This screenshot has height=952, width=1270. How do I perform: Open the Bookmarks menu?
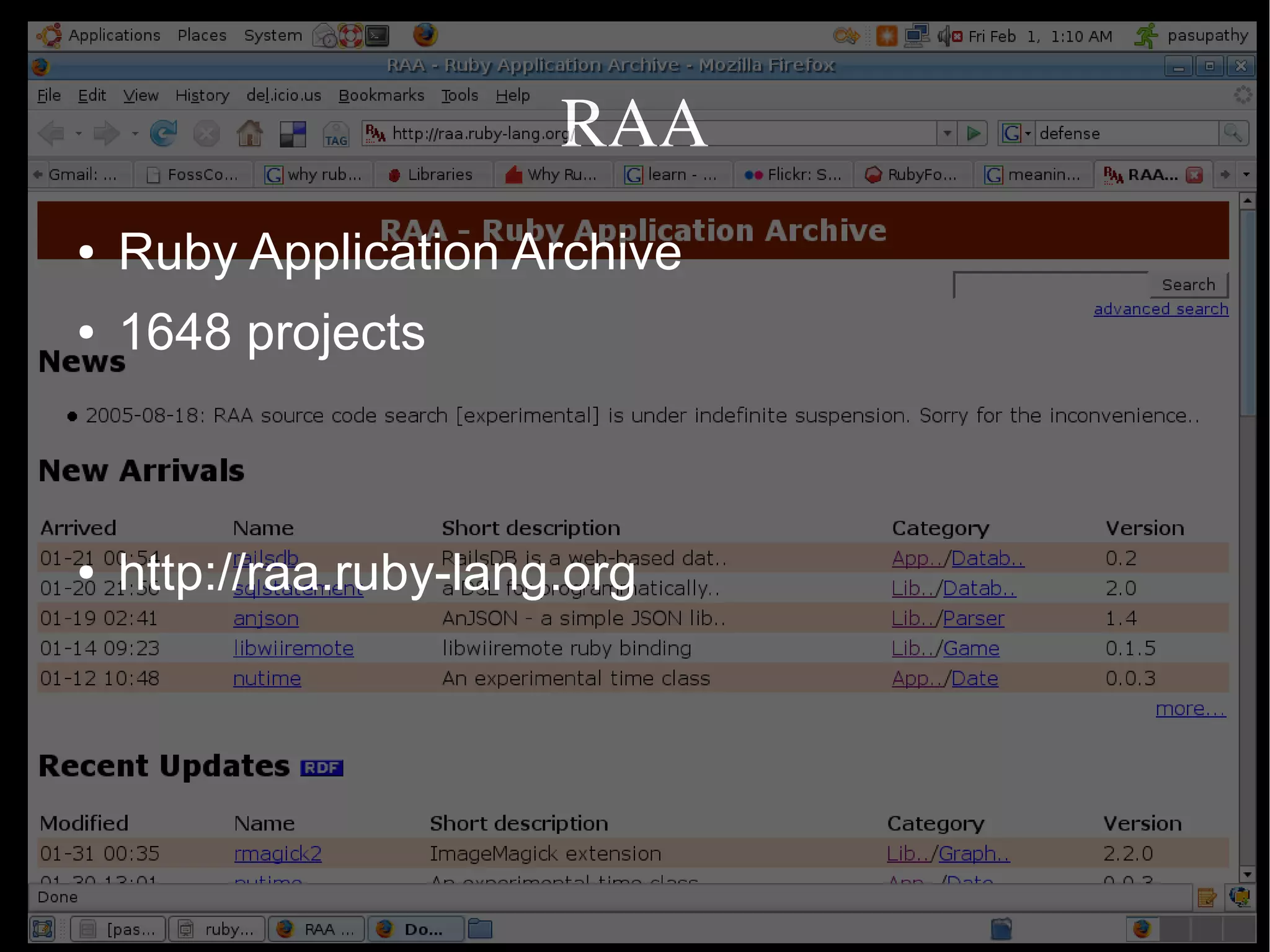point(381,96)
